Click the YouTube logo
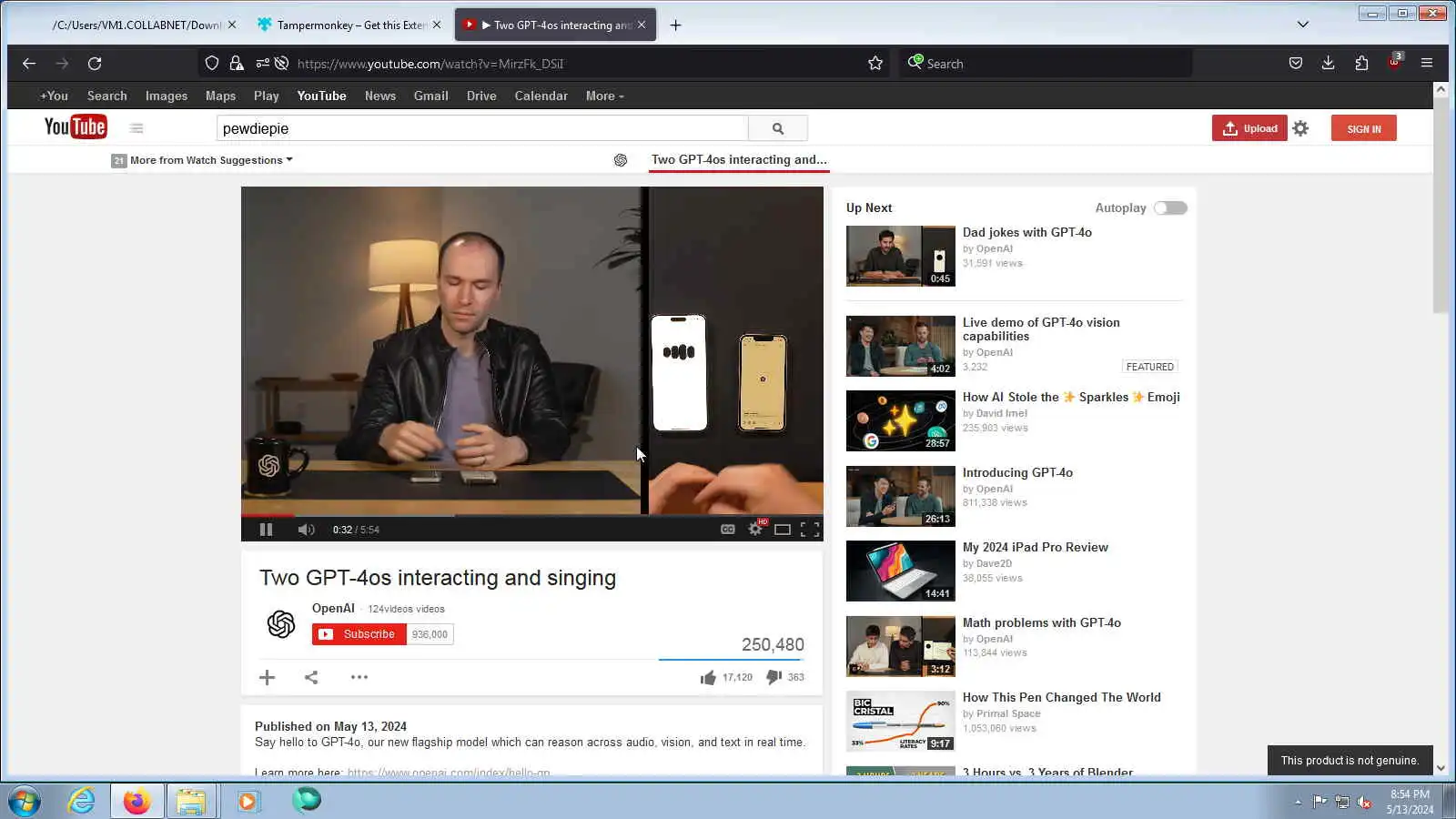This screenshot has width=1456, height=819. (x=76, y=127)
